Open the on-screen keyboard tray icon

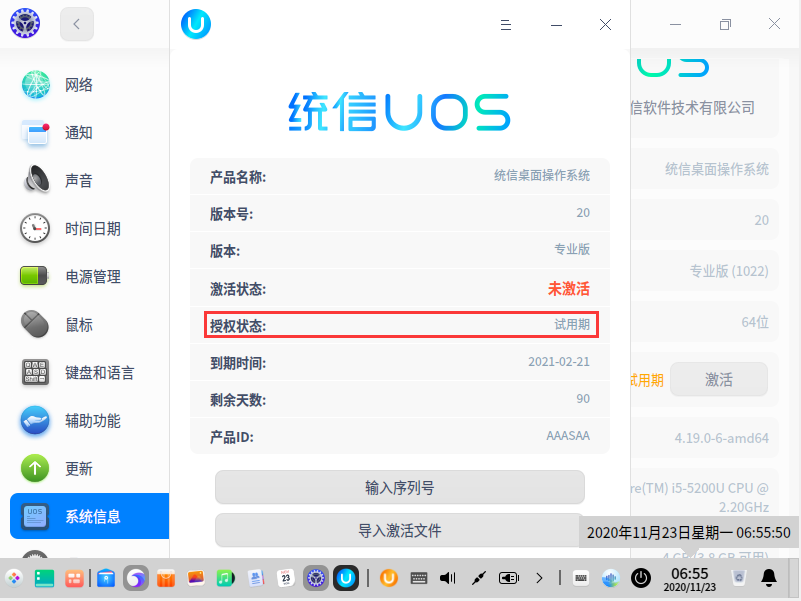[419, 578]
